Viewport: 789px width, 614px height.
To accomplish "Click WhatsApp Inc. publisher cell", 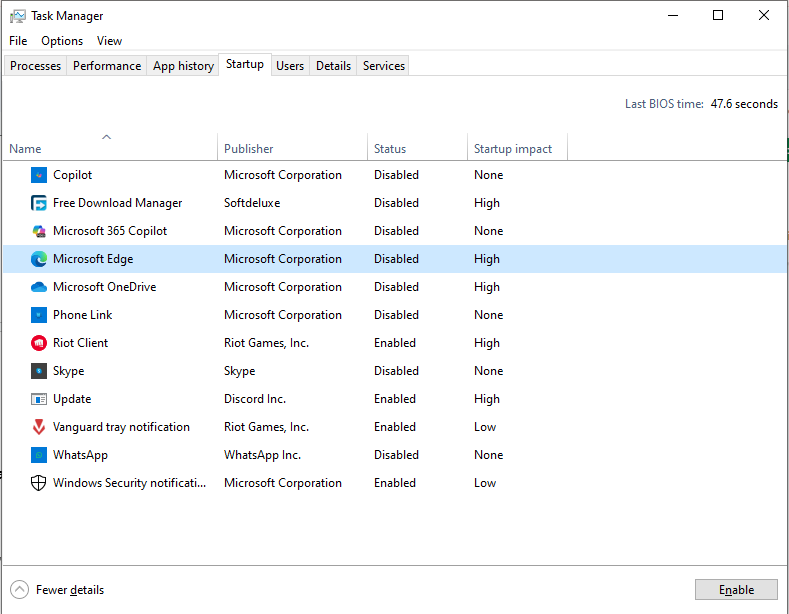I will 263,455.
